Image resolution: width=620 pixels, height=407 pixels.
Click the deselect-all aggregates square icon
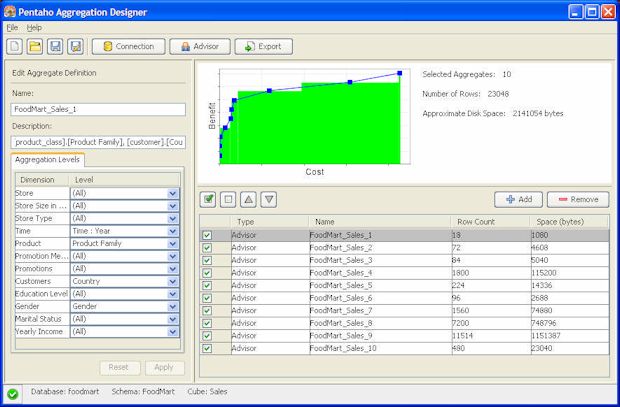[x=228, y=199]
